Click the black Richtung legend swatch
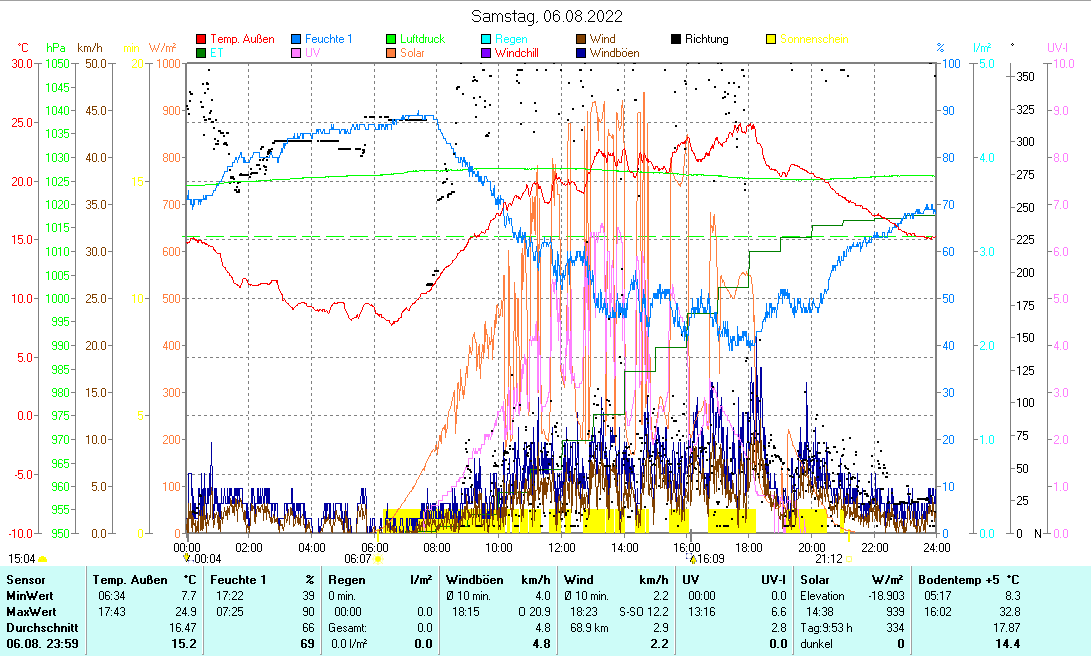 click(676, 39)
